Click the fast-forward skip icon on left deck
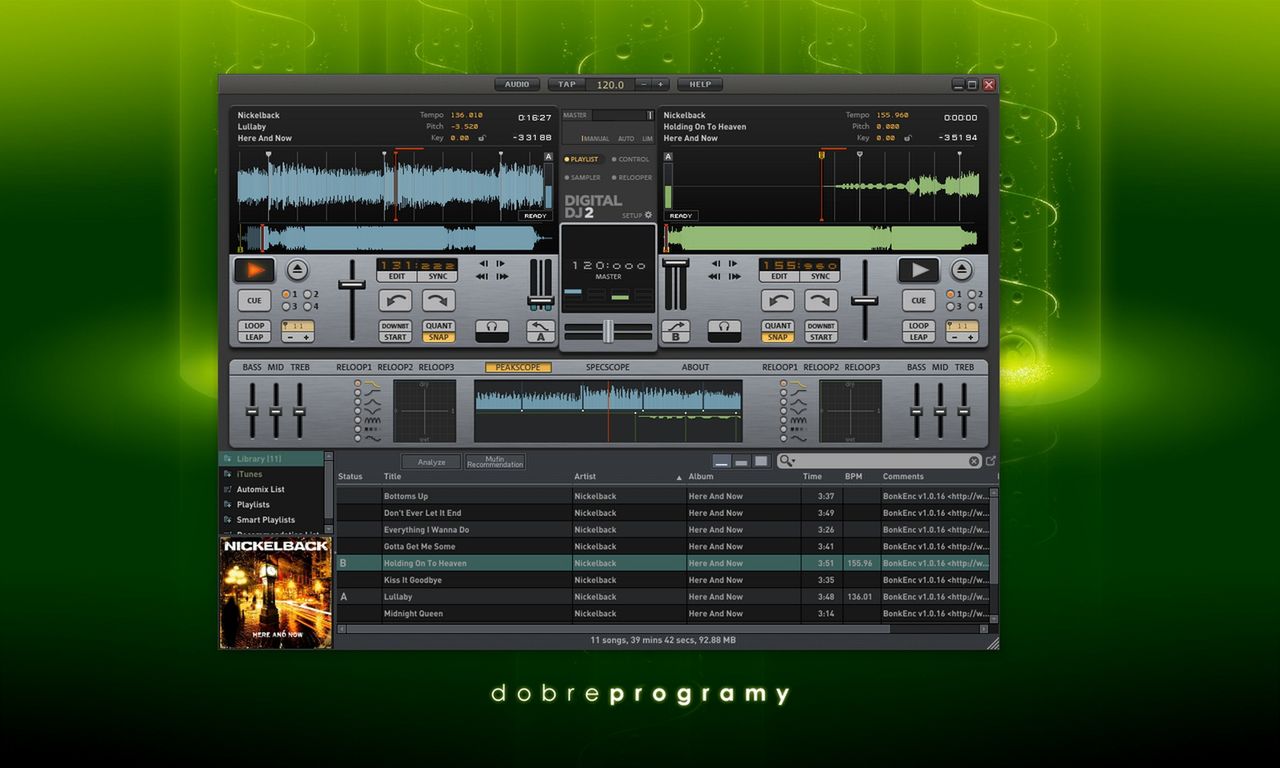The width and height of the screenshot is (1280, 768). pos(500,276)
